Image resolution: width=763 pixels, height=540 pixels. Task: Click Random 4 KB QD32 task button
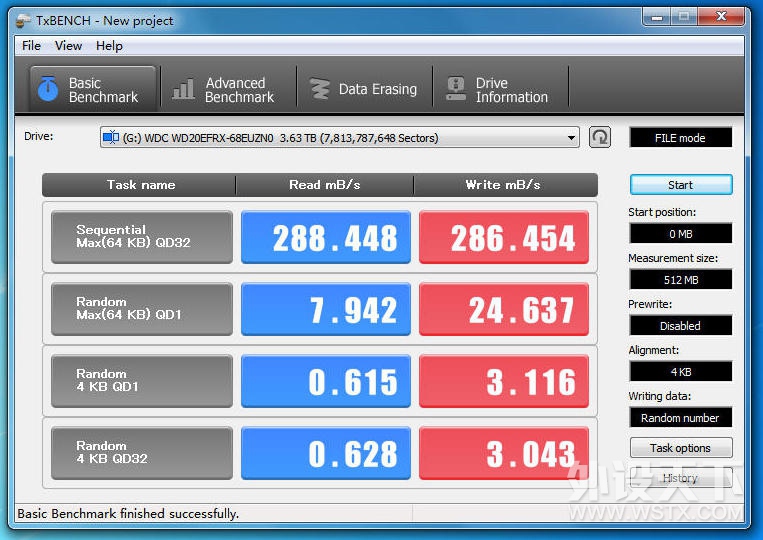coord(142,453)
